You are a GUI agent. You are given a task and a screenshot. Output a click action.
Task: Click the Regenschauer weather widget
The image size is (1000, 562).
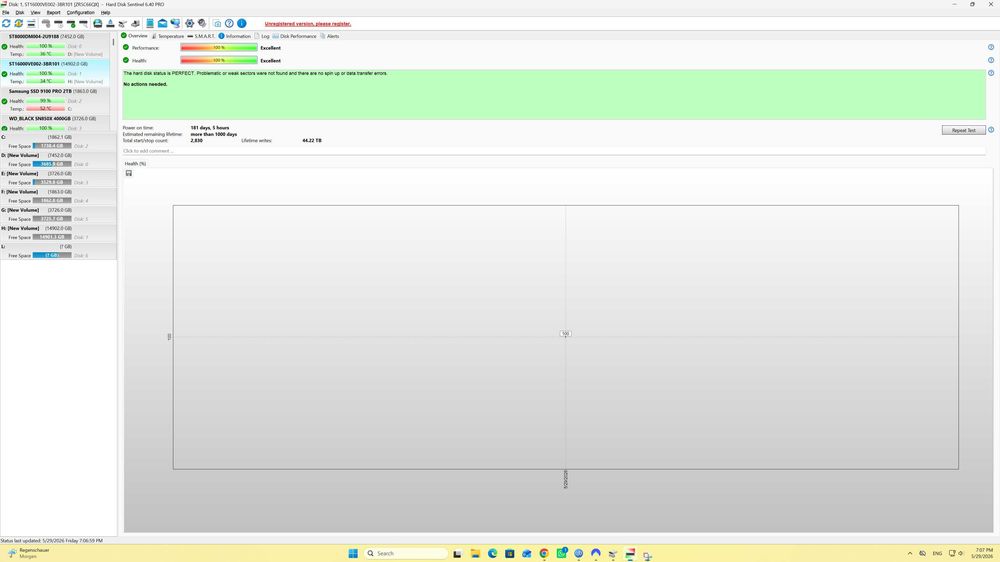[28, 553]
